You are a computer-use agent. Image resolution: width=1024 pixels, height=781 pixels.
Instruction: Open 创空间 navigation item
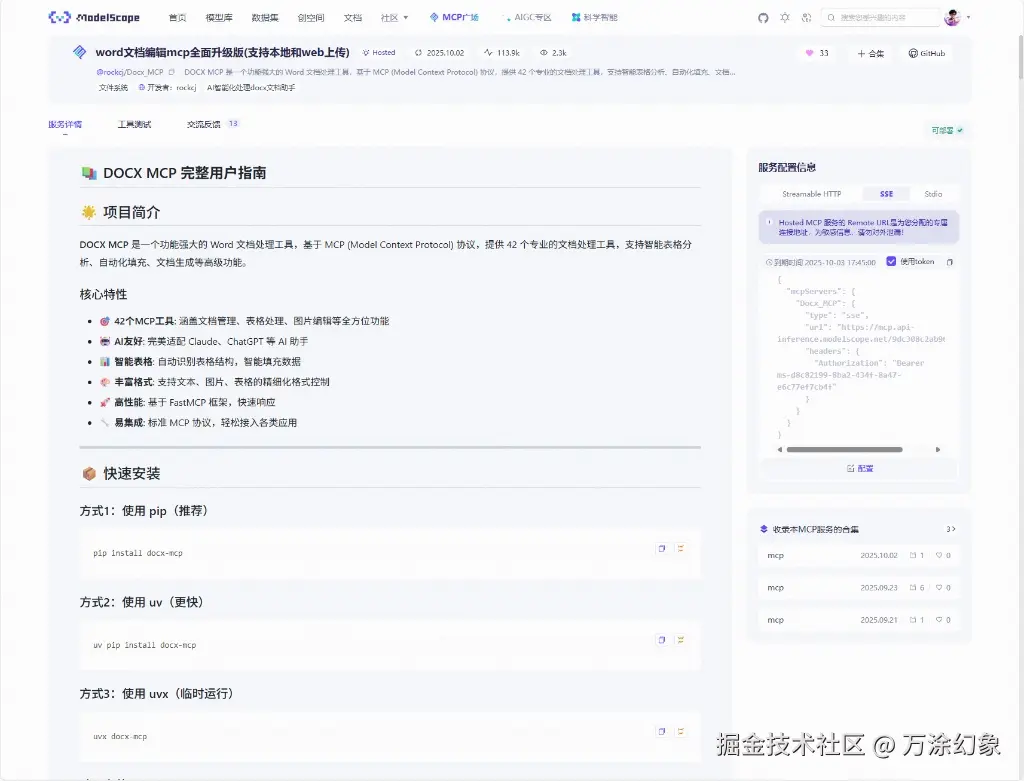pos(310,18)
